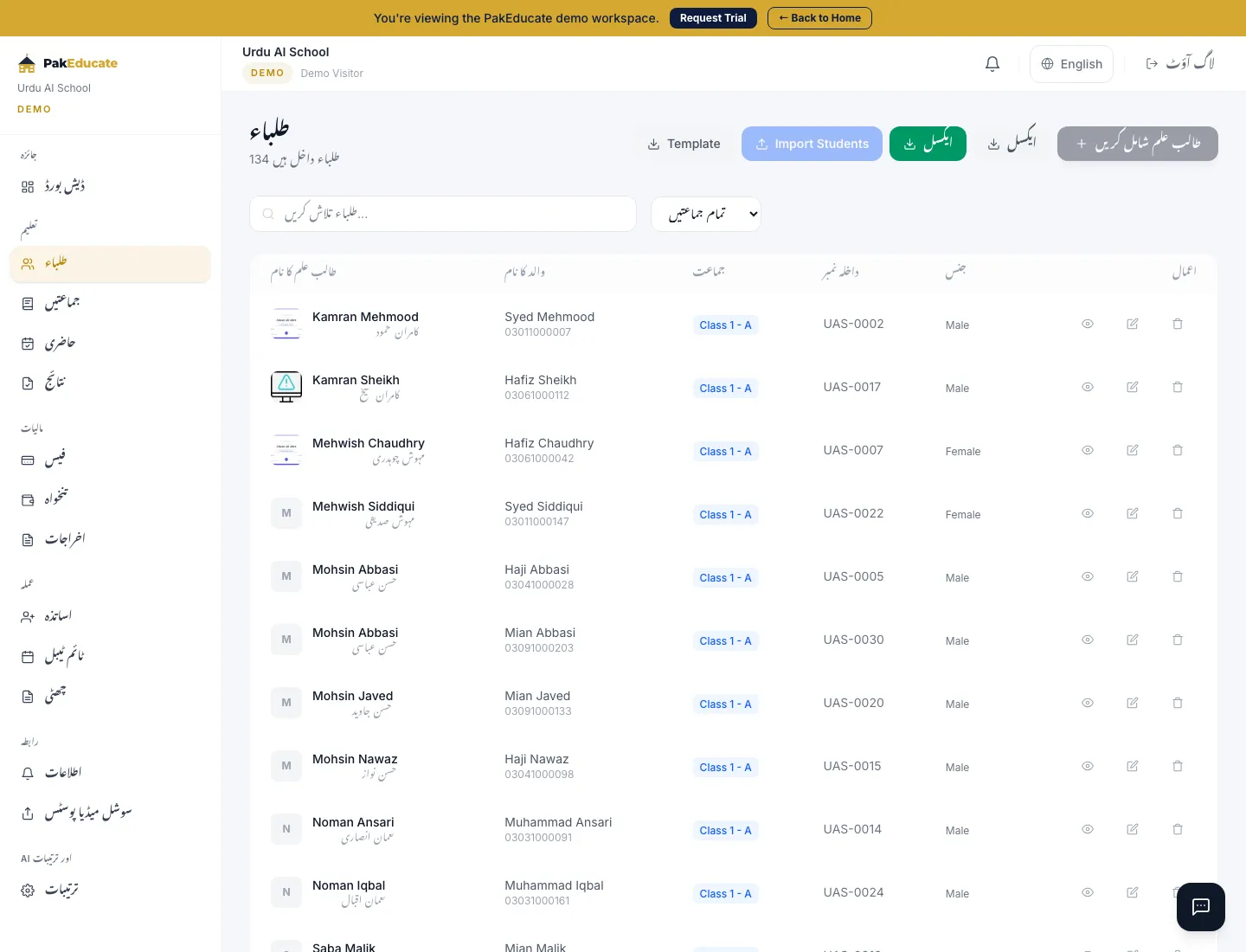This screenshot has width=1246, height=952.
Task: View Kamran Mehmood's details via eye icon
Action: point(1087,324)
